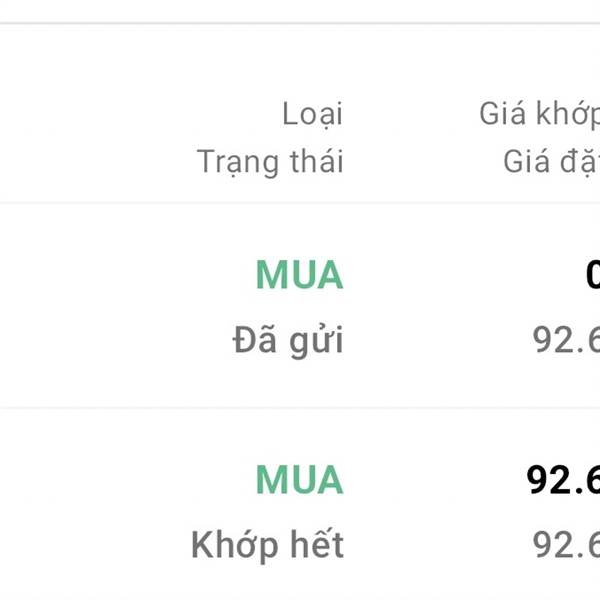Tap the MUA label above Đã gửi

(299, 275)
